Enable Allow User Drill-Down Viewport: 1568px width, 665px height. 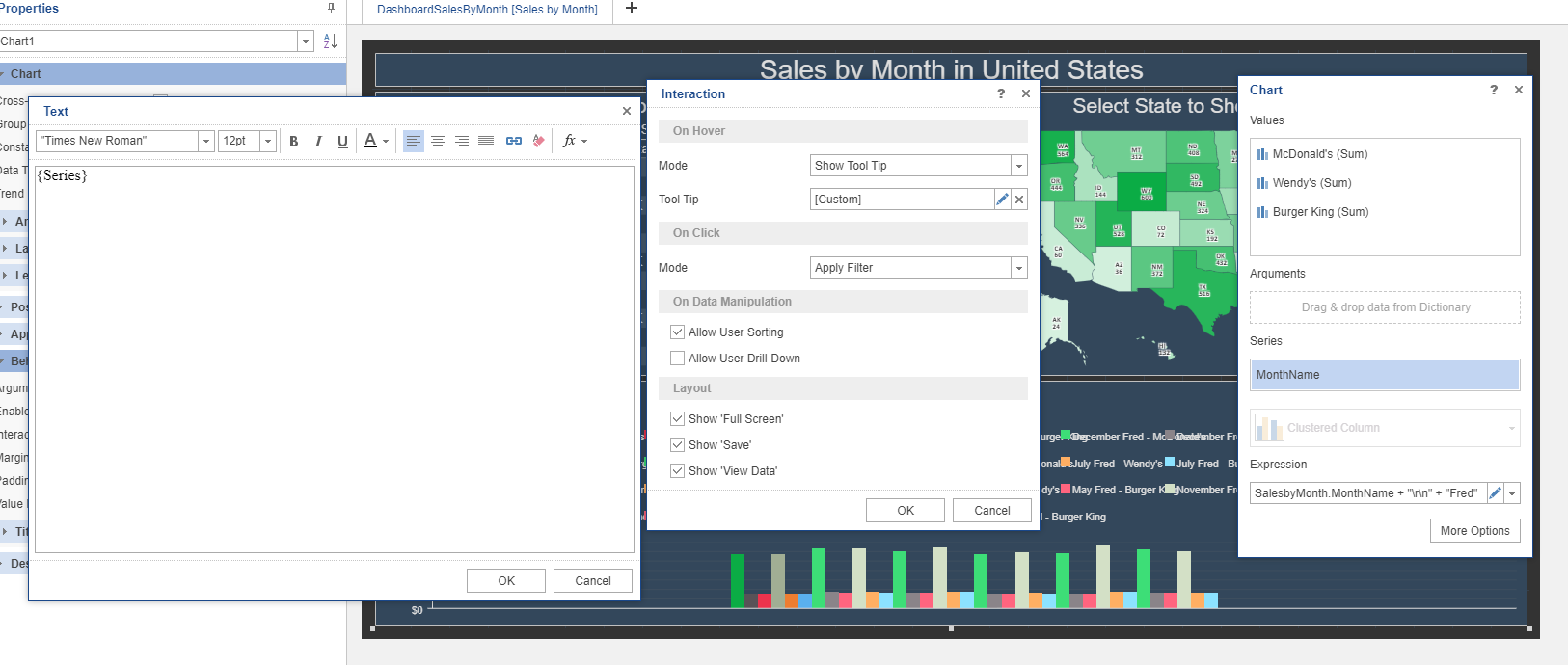(x=678, y=358)
